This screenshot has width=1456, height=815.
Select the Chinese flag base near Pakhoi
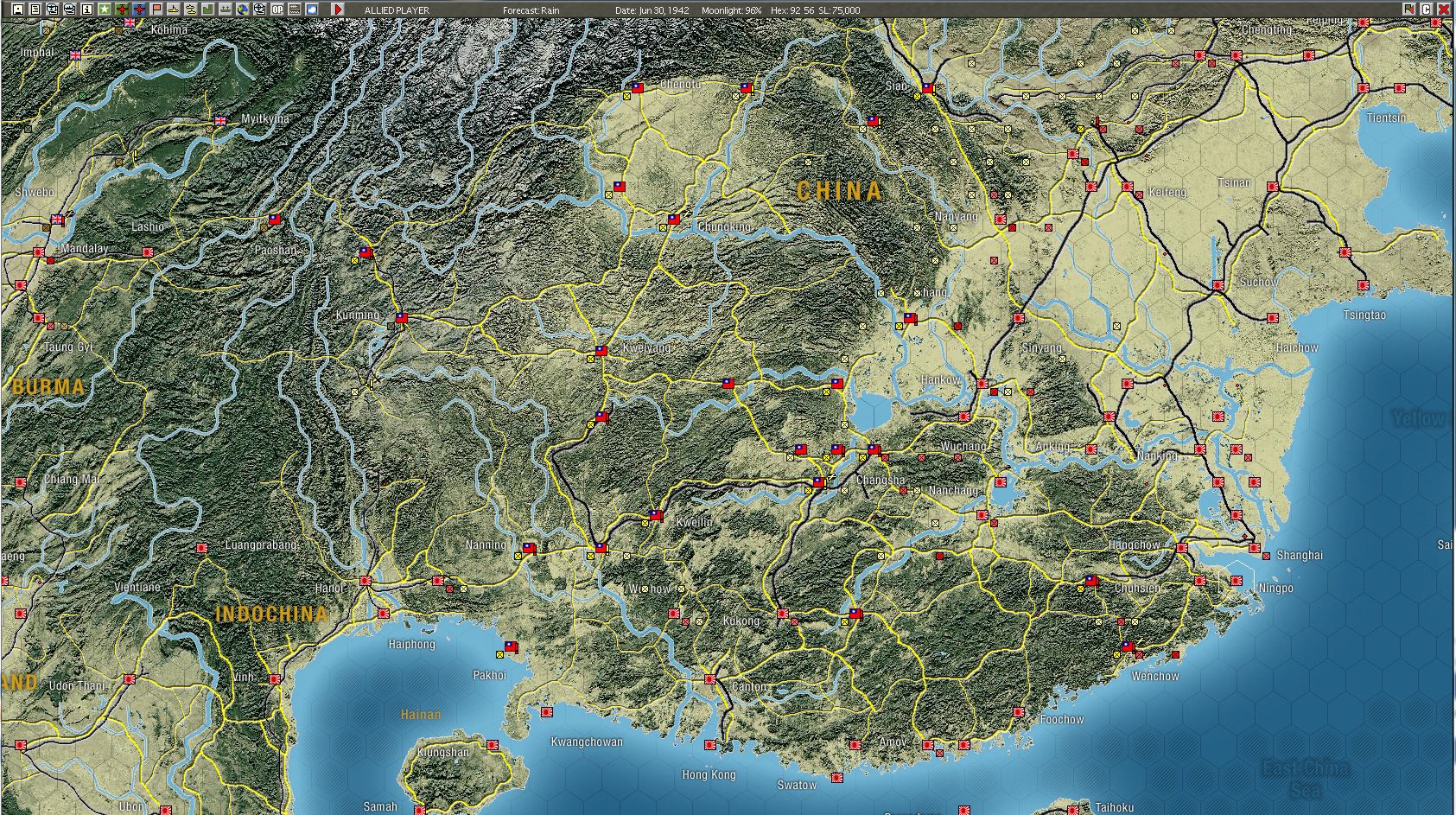point(511,646)
